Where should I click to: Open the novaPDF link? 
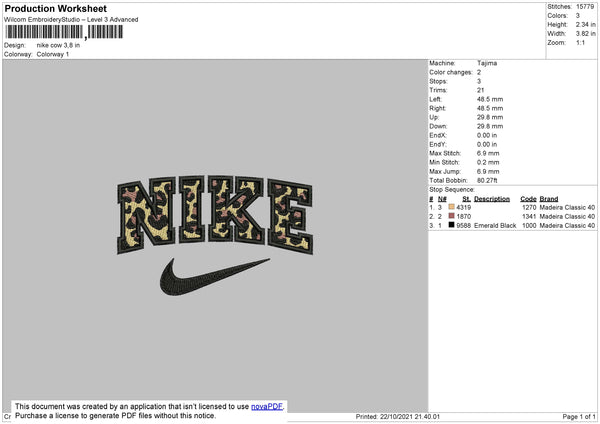tap(267, 406)
